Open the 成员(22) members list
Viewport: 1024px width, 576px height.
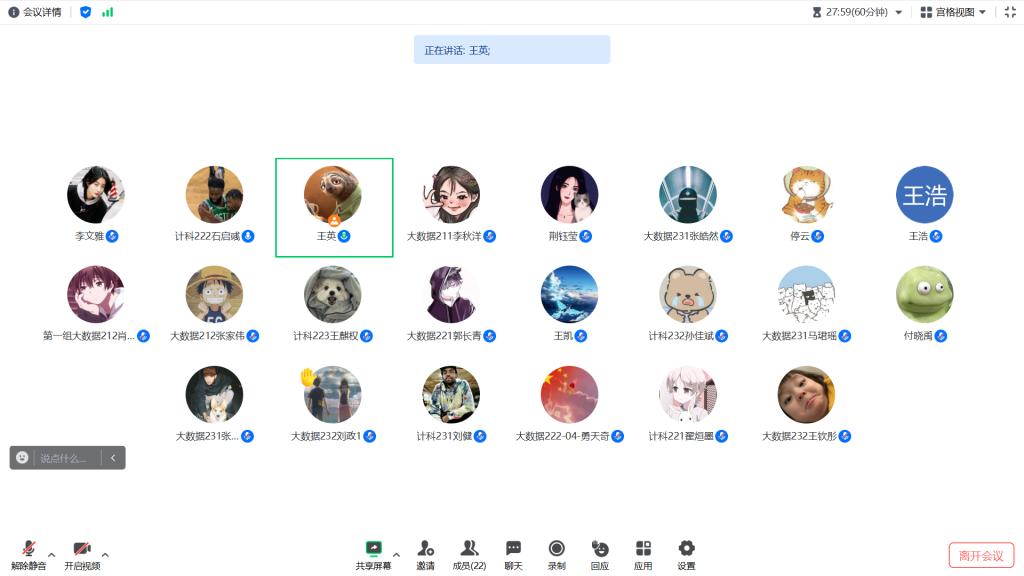pos(469,554)
